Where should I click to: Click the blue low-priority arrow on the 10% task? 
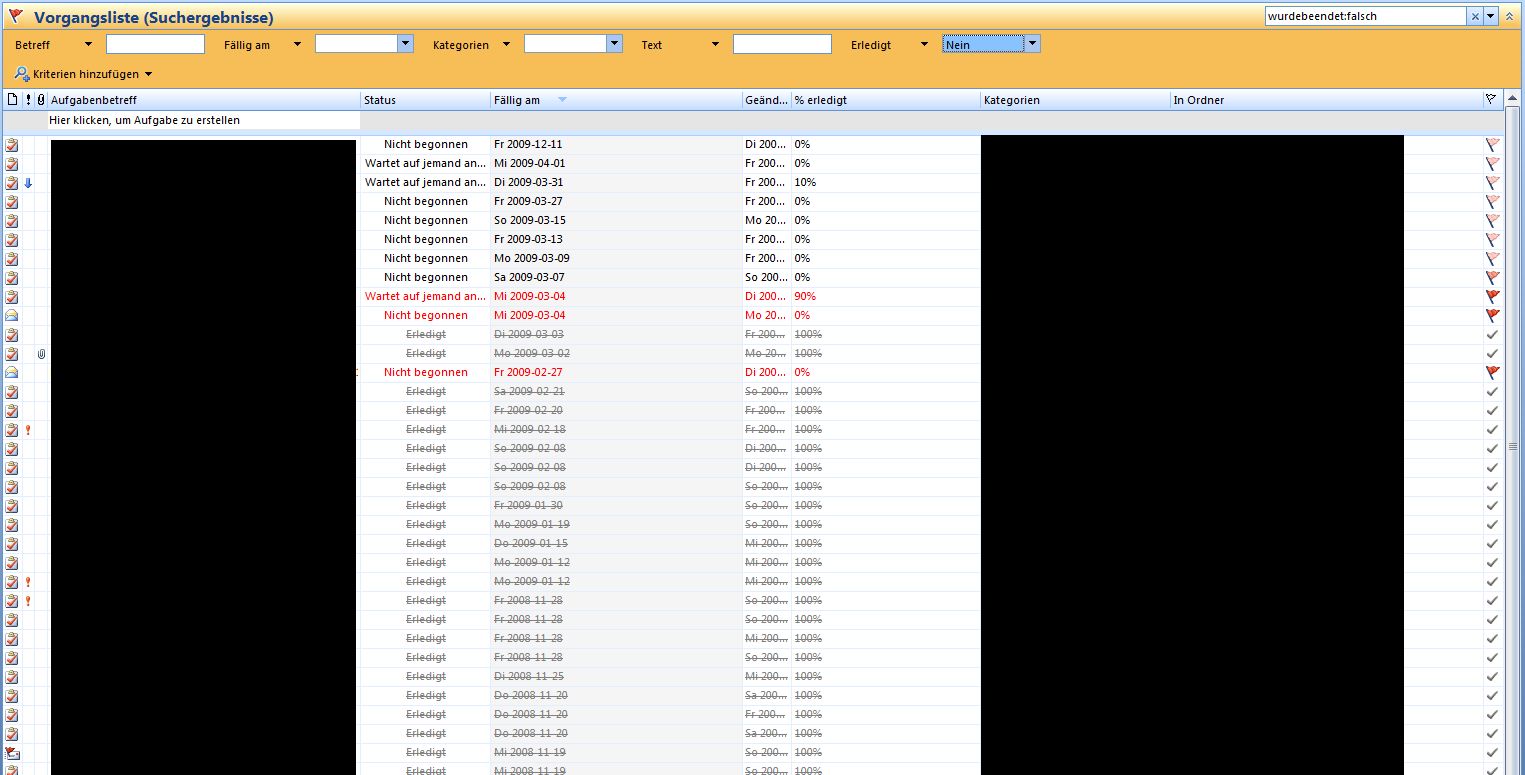28,183
